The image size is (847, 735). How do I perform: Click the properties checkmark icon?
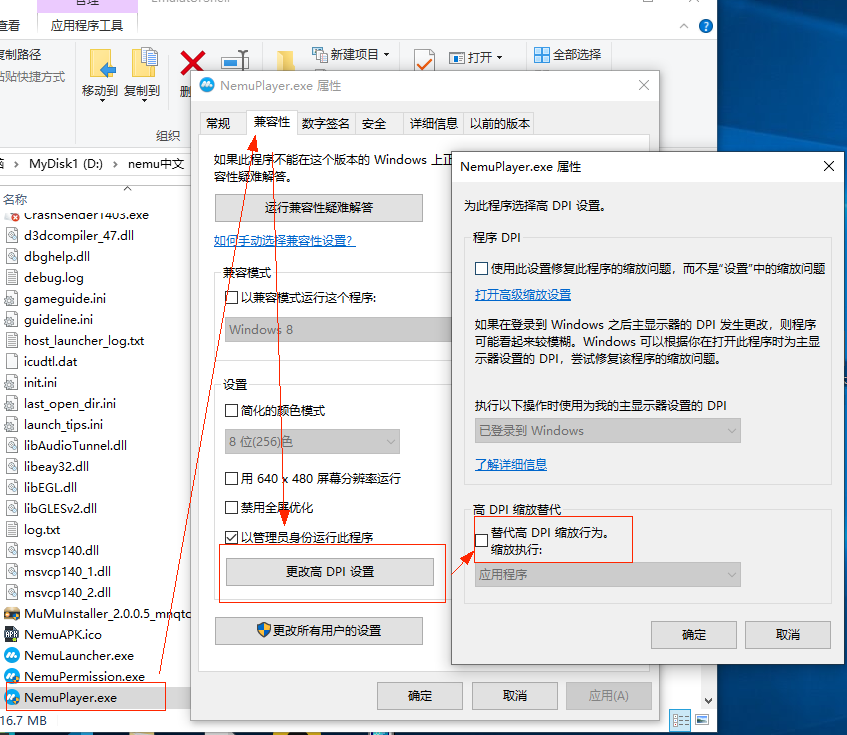tap(424, 60)
